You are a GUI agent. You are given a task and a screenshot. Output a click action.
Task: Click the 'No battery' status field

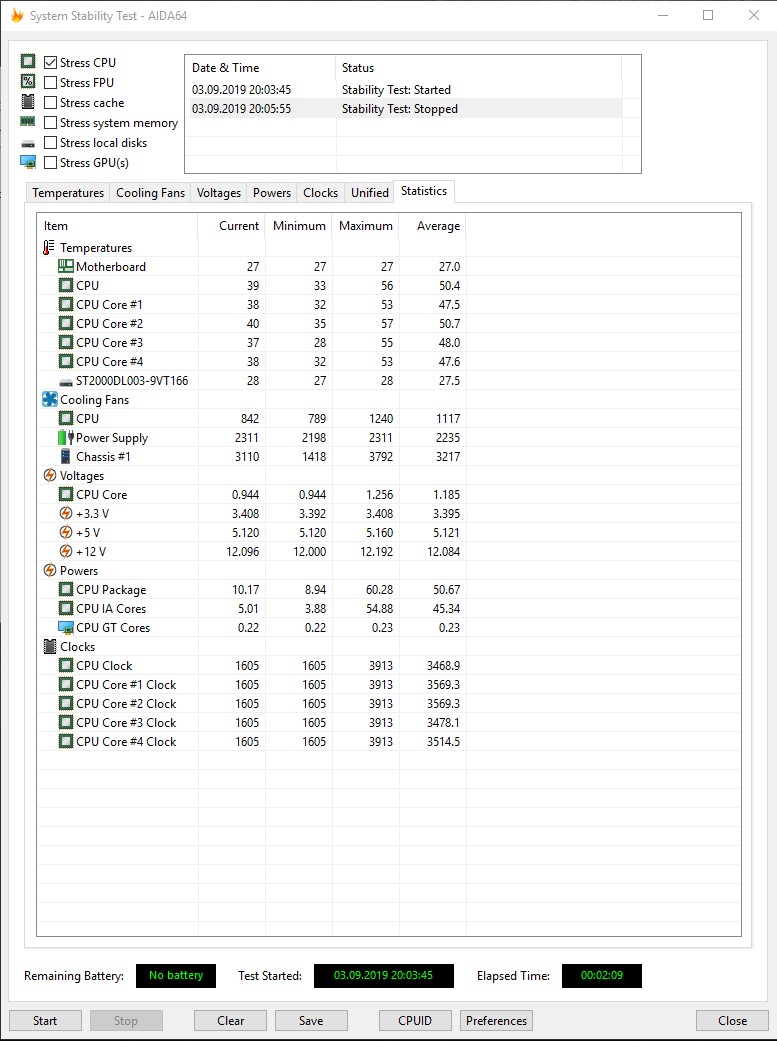(x=176, y=975)
